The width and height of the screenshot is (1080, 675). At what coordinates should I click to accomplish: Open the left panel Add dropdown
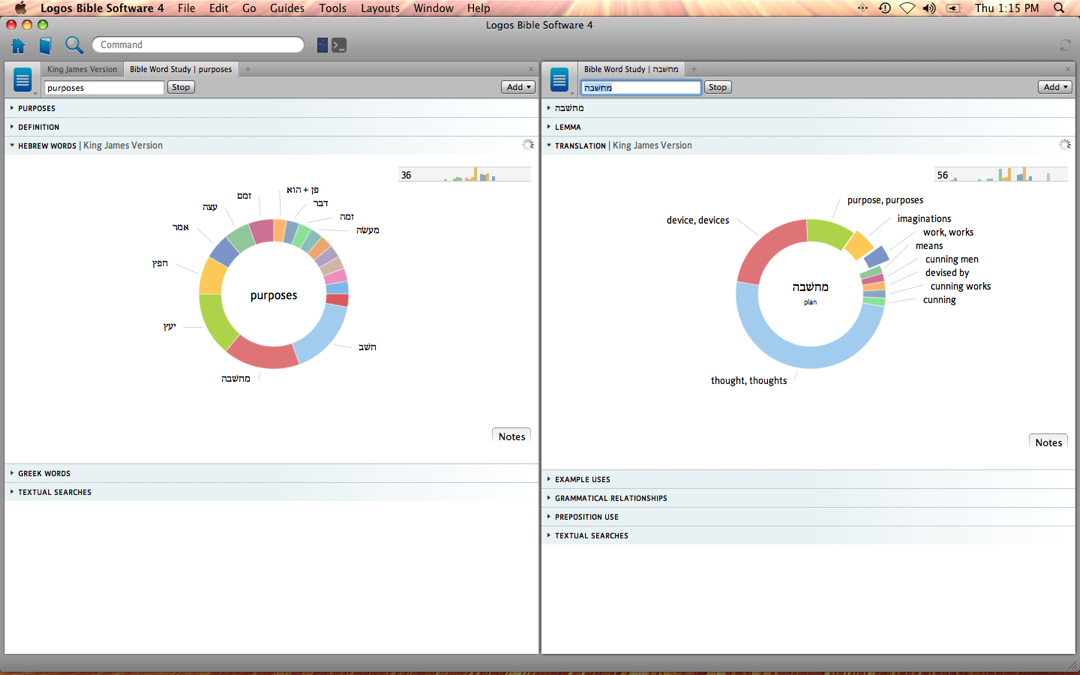tap(519, 87)
